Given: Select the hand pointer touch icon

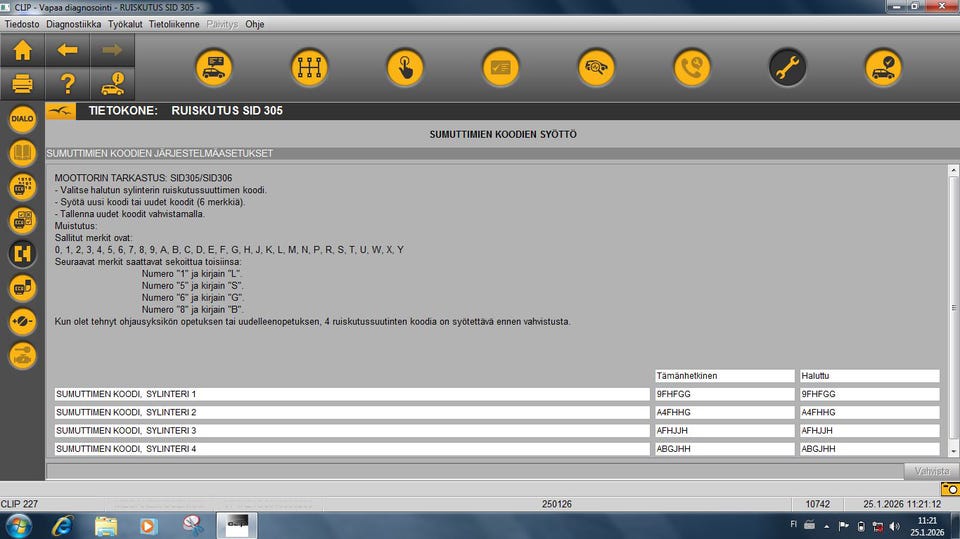Looking at the screenshot, I should [x=405, y=67].
